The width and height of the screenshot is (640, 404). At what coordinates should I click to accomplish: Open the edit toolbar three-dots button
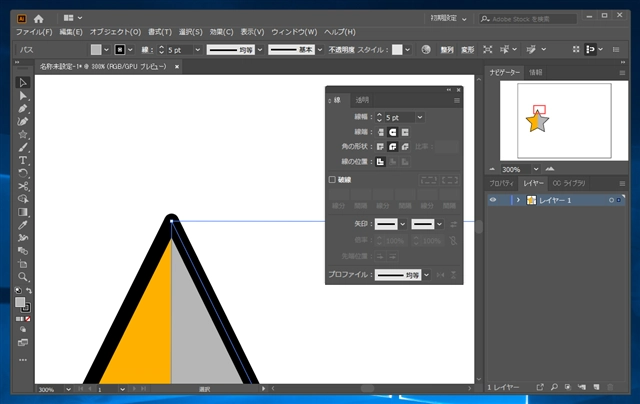(23, 360)
